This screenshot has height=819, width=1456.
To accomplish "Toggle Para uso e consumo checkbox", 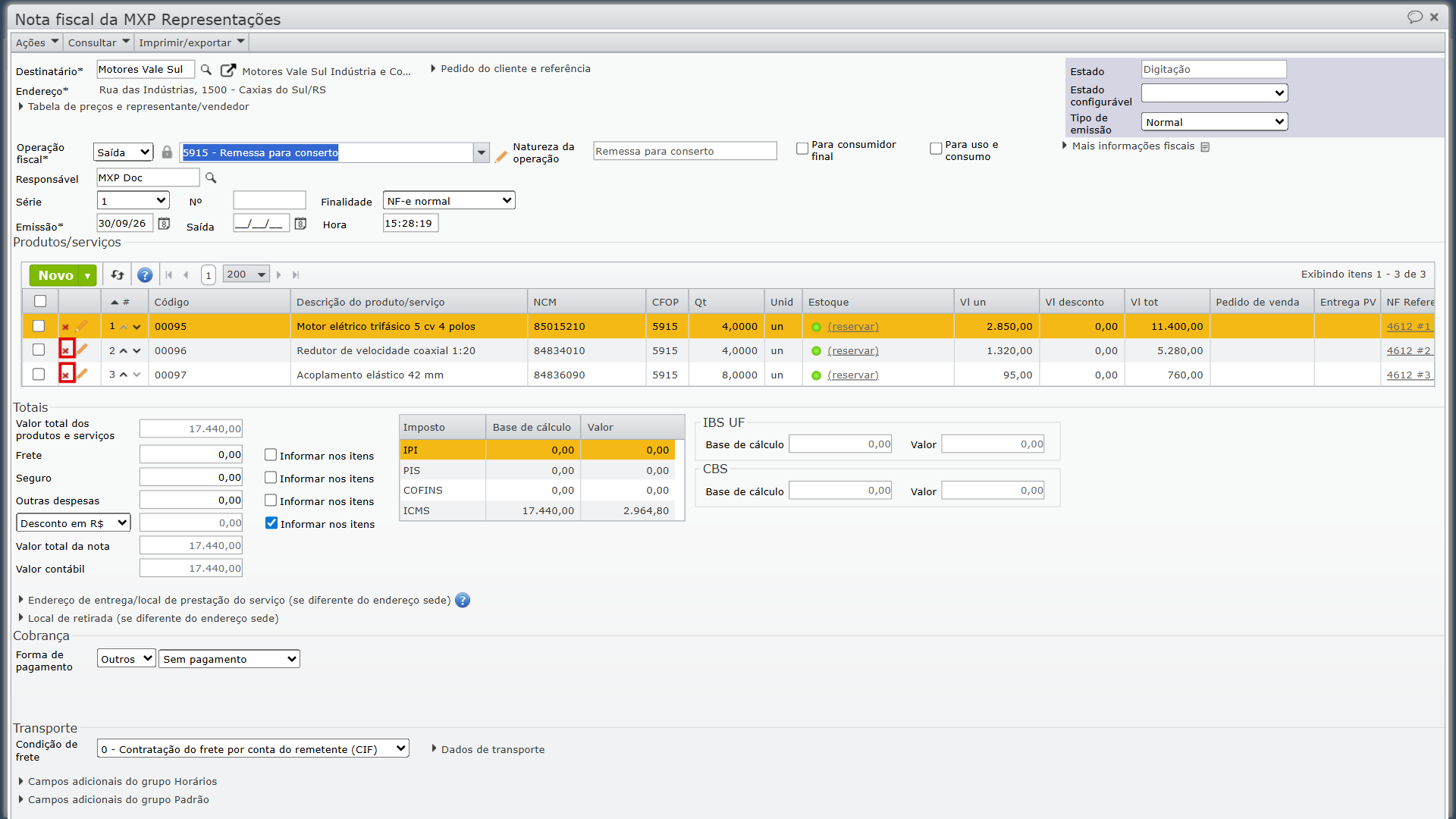I will coord(936,149).
